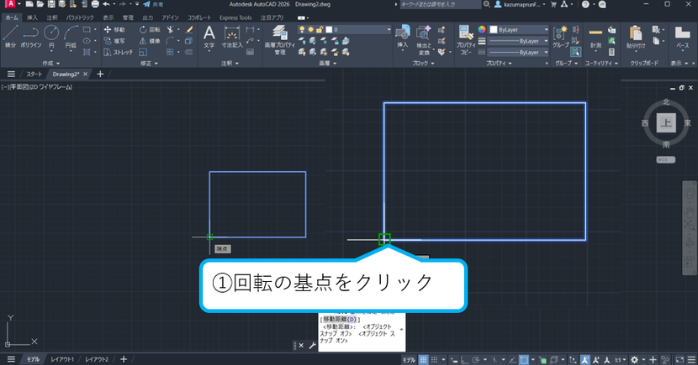698x365 pixels.
Task: Click the object color wheel swatch
Action: [482, 29]
